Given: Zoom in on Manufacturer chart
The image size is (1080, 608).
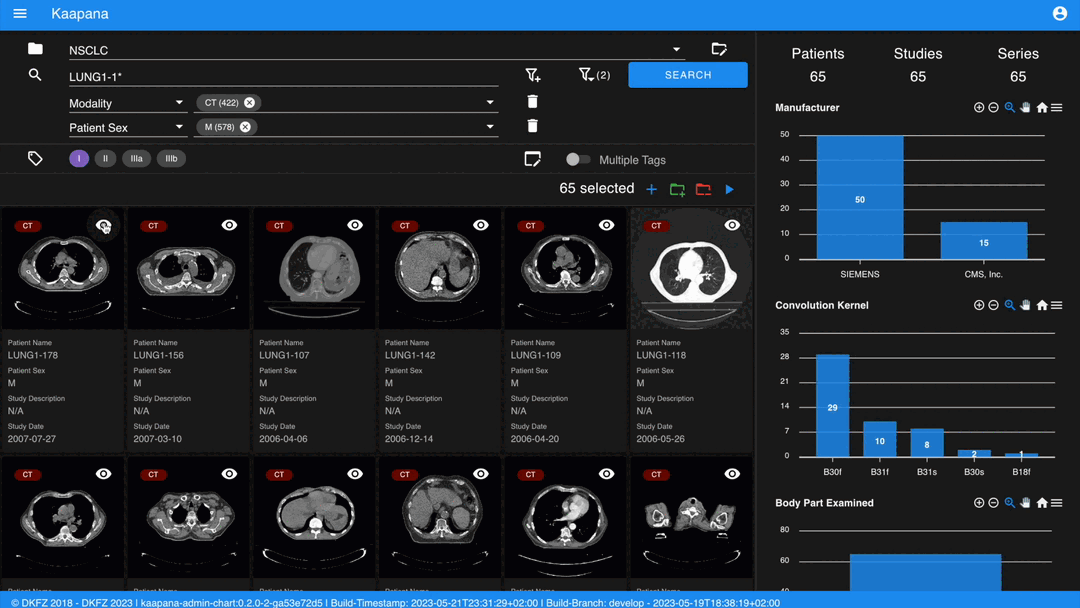Looking at the screenshot, I should 979,107.
